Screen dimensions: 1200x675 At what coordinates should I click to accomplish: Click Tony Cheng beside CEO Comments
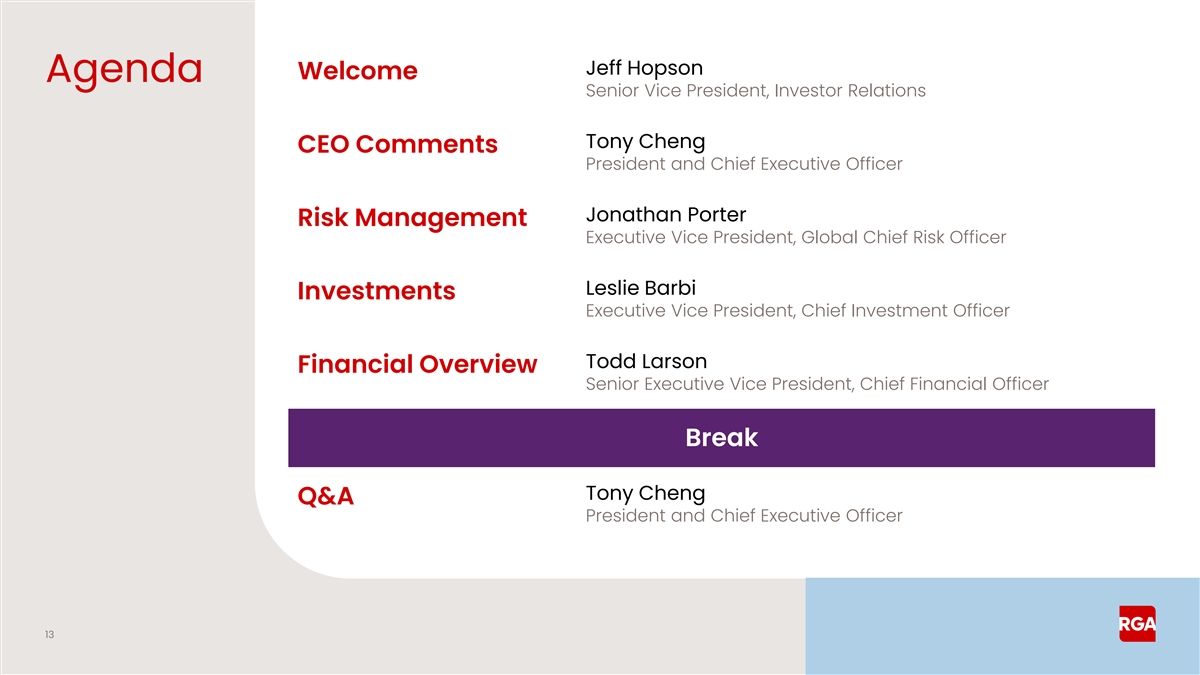[x=645, y=141]
